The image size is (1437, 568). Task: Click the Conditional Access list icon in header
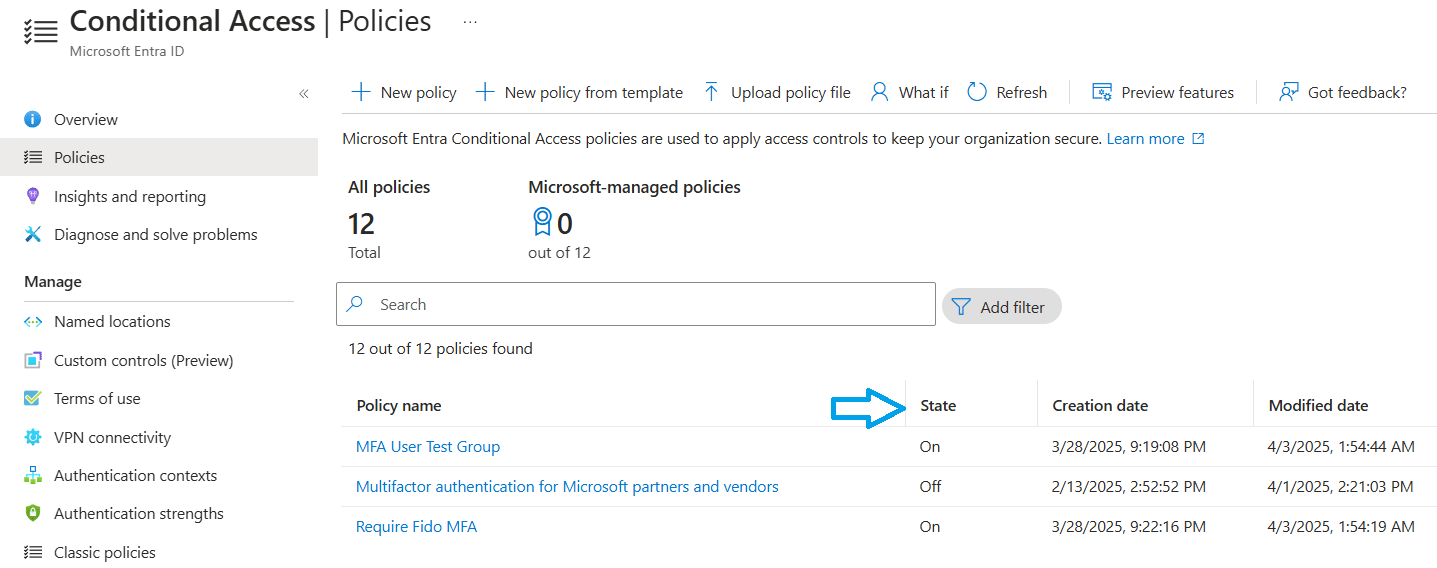pos(41,30)
